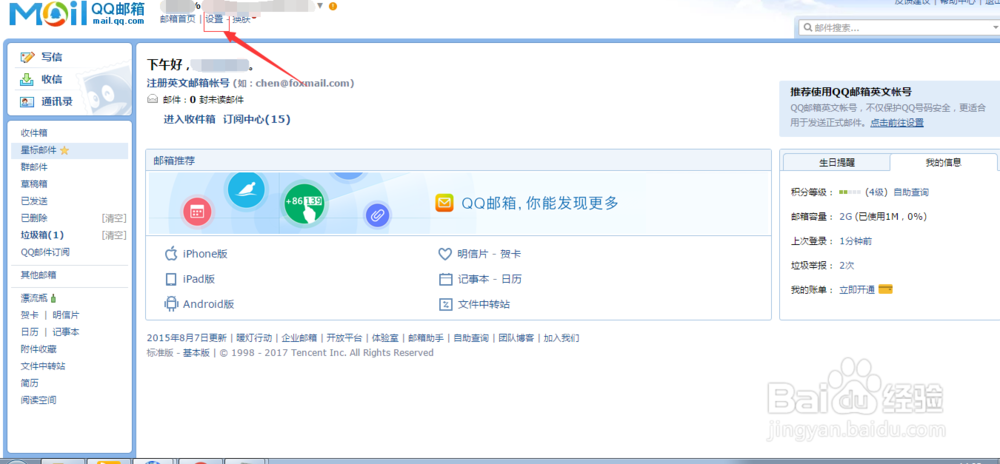Click the heart icon beside 明信片
The height and width of the screenshot is (464, 1000).
pos(445,254)
